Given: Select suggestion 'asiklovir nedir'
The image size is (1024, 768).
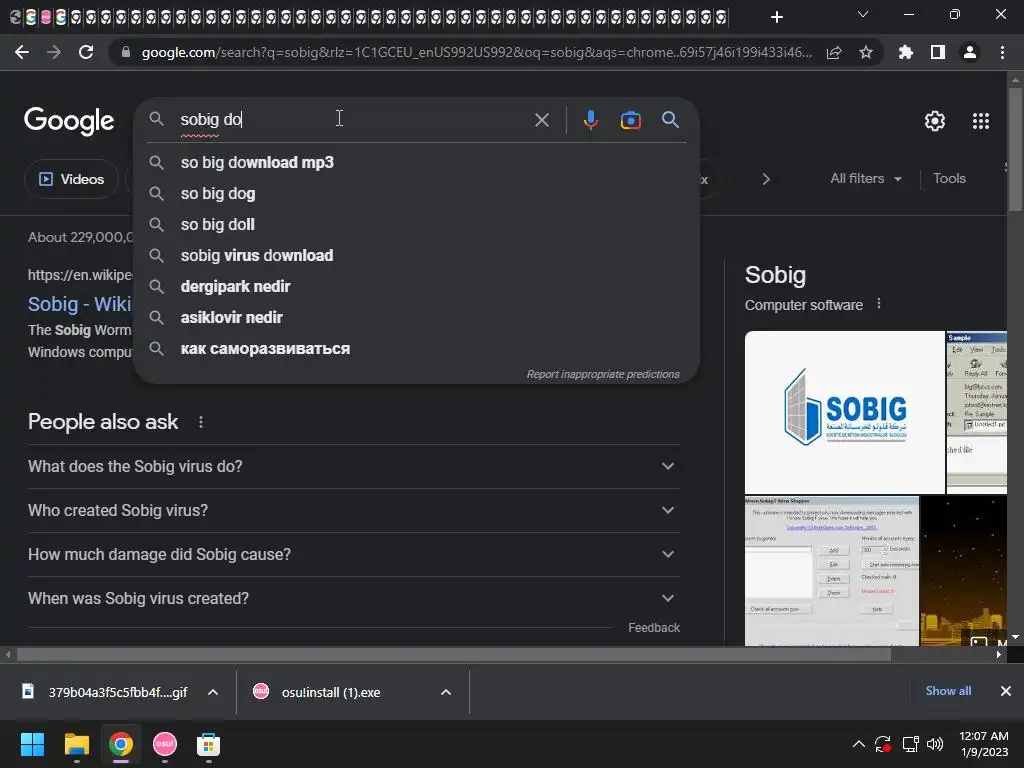Looking at the screenshot, I should coord(416,317).
